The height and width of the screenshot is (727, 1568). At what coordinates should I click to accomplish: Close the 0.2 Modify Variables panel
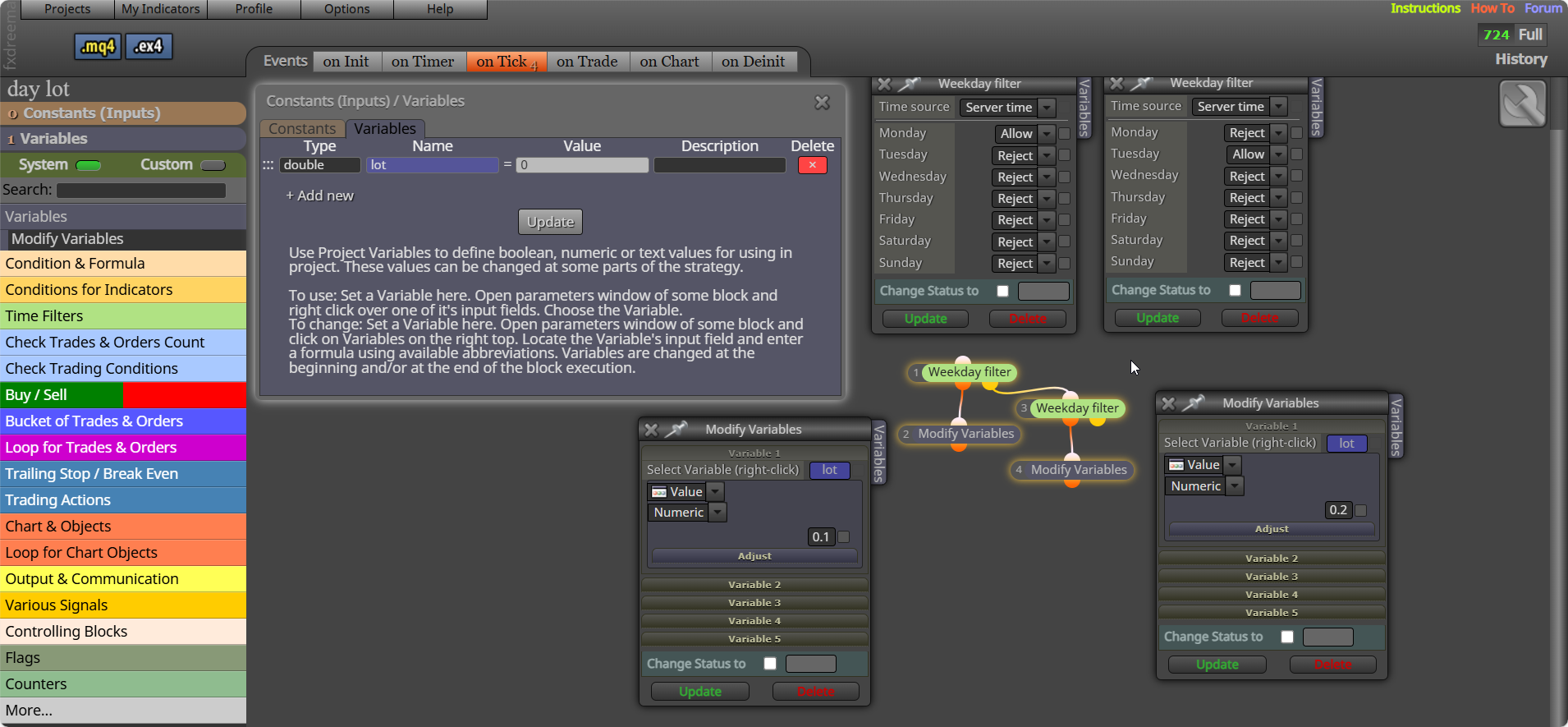tap(1168, 403)
